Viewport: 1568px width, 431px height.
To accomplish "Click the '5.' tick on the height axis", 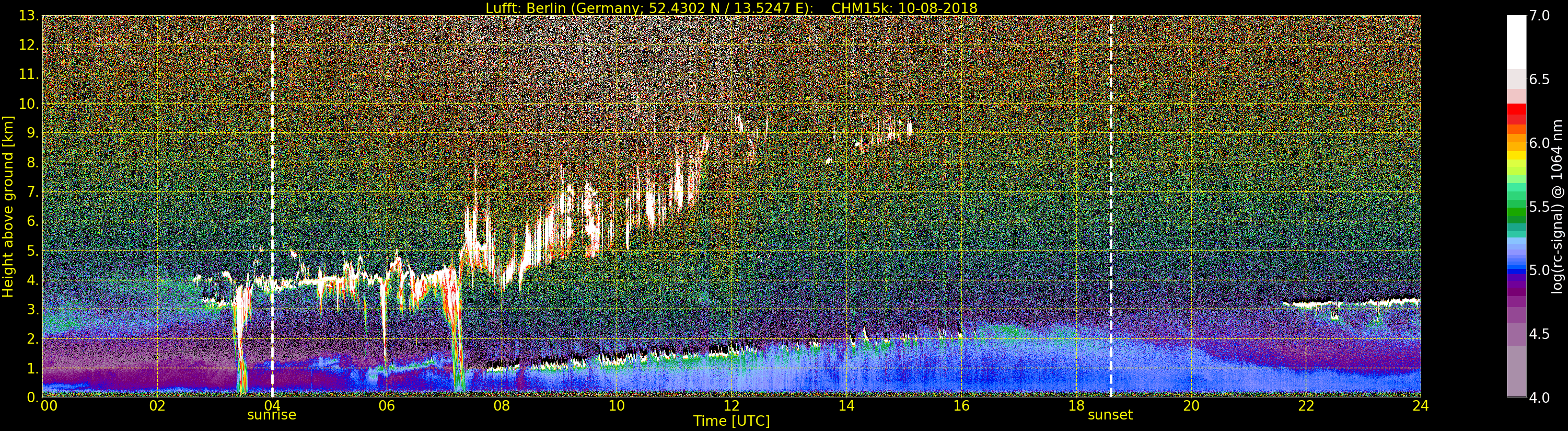I will 32,251.
